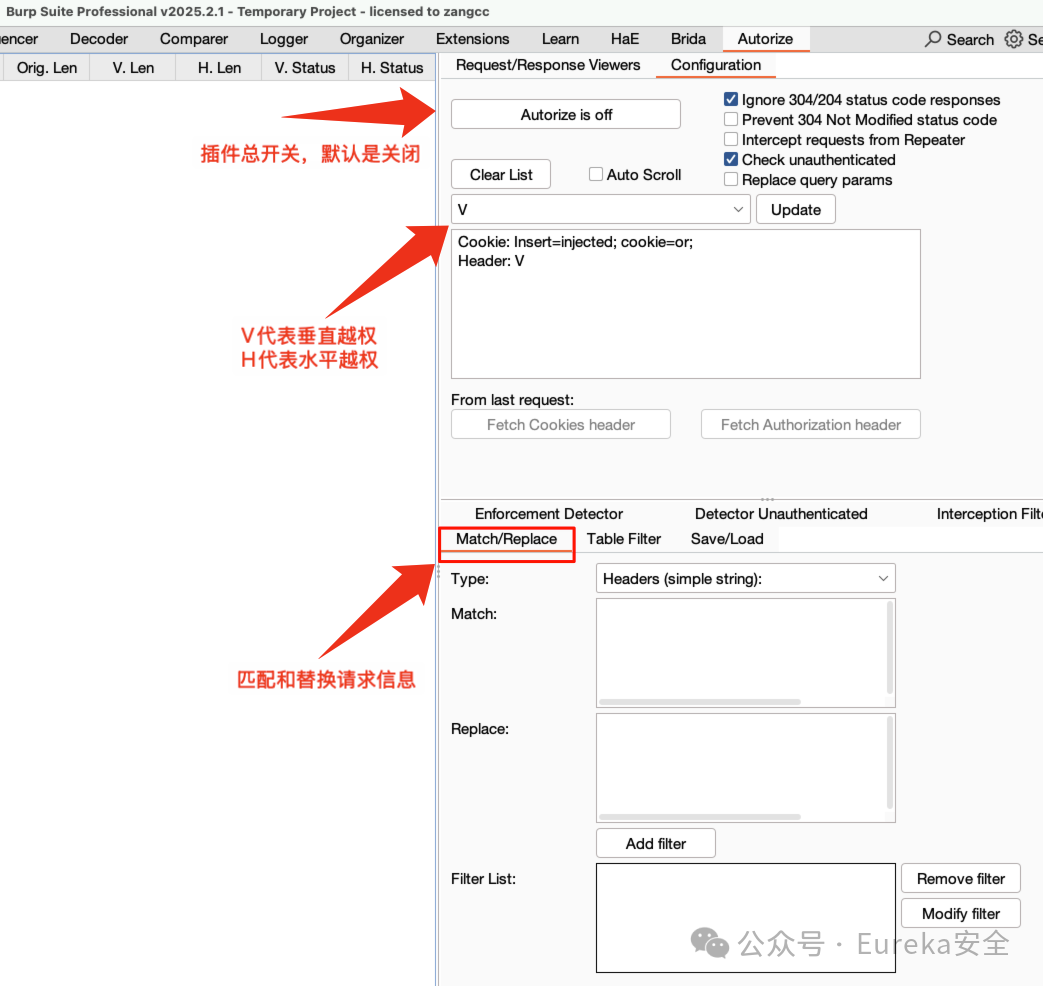
Task: Sort by H. Status column header
Action: tap(392, 68)
